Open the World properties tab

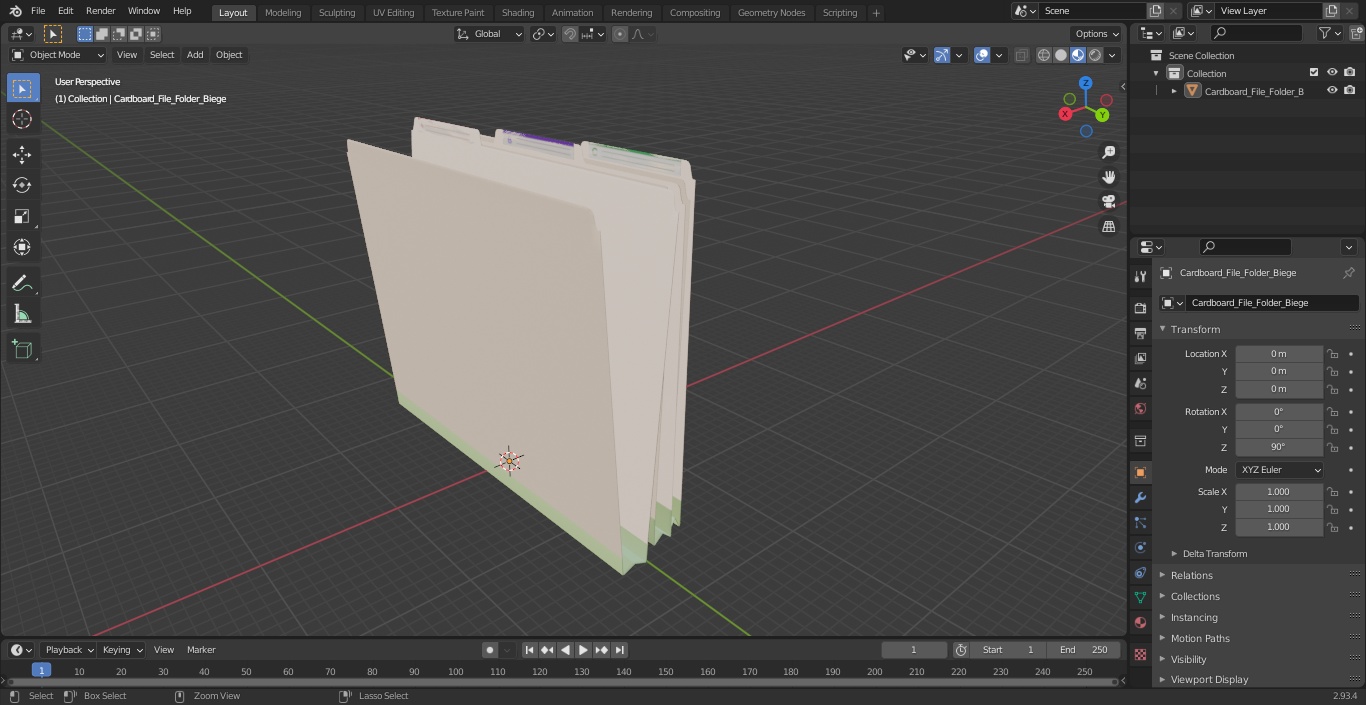click(x=1140, y=408)
